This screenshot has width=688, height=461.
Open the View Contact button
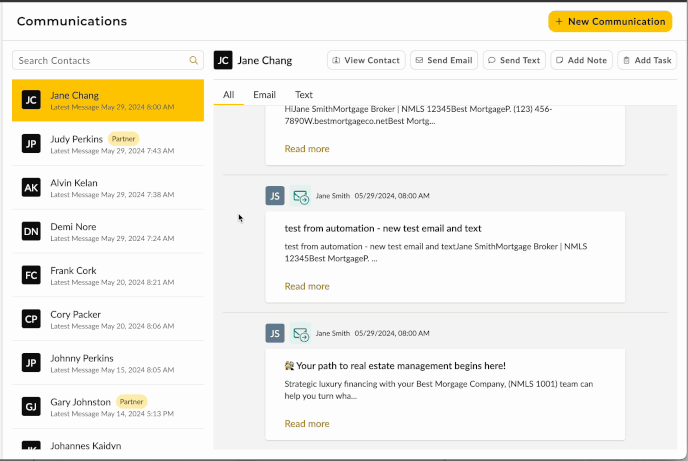(366, 60)
